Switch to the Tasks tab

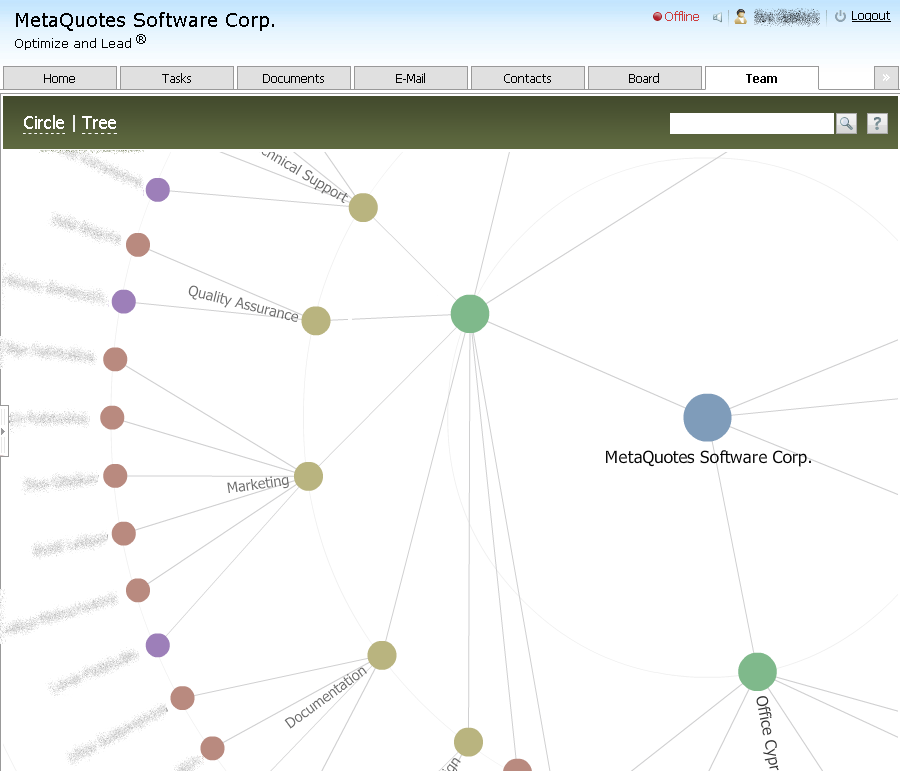177,78
